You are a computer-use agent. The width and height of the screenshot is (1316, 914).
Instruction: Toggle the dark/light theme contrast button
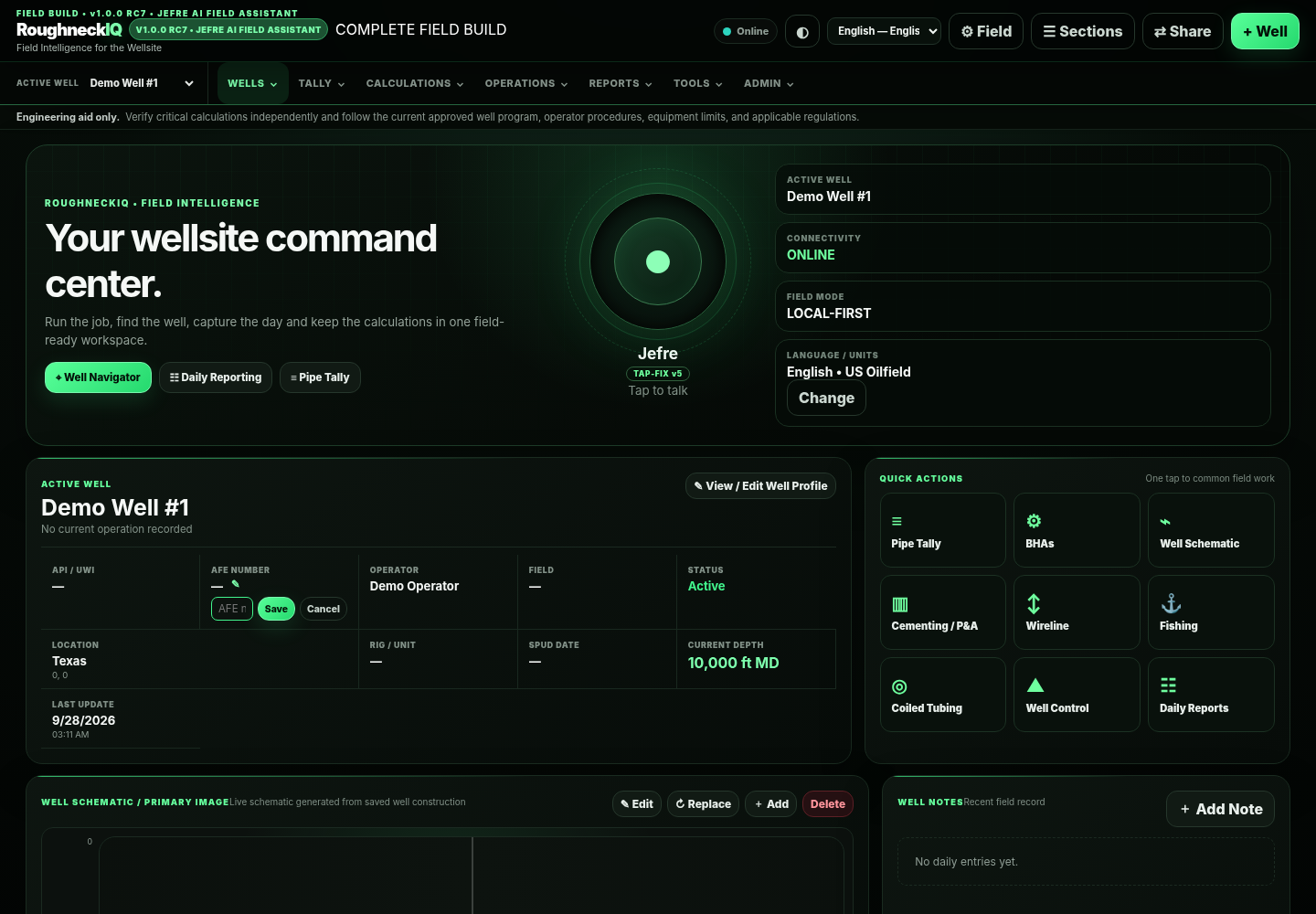(802, 32)
